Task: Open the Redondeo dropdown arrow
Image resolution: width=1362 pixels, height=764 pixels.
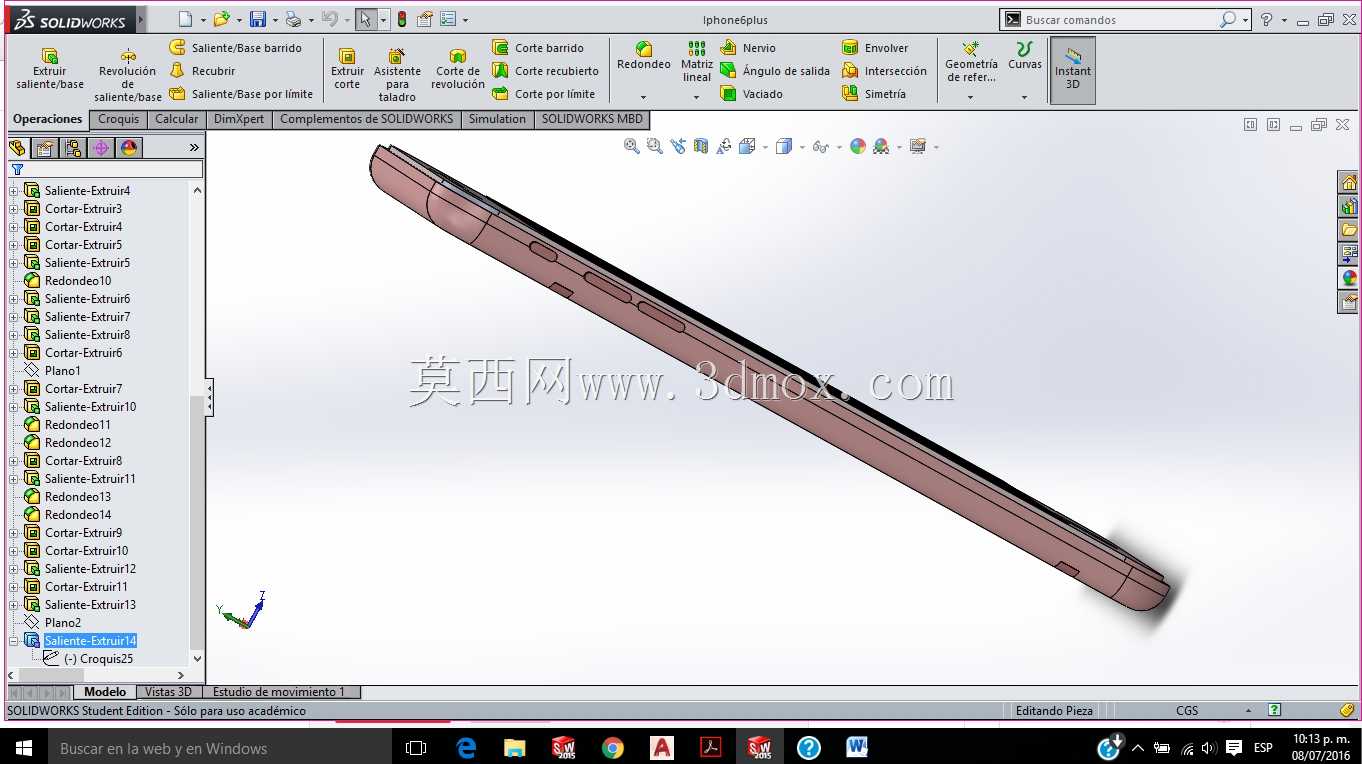Action: [x=643, y=97]
